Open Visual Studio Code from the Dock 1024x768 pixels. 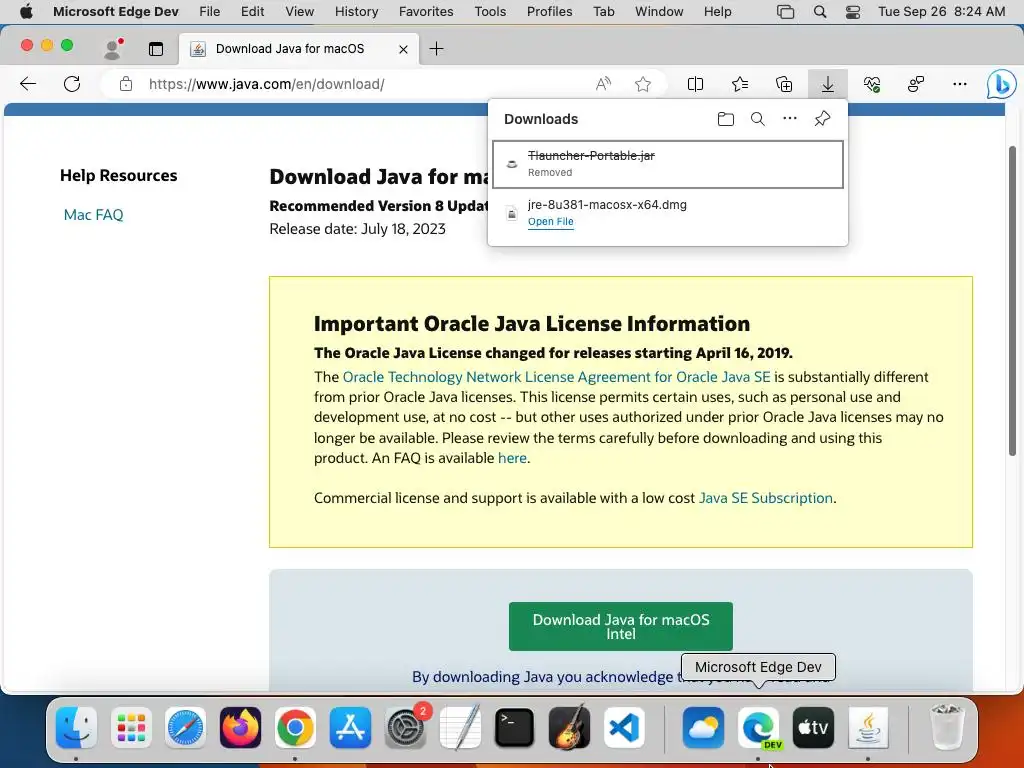(x=624, y=727)
